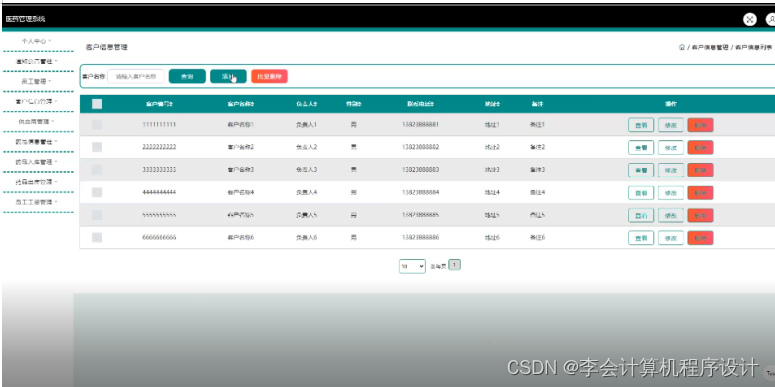Click red 删除 for 客户名称4 row
775x387 pixels.
click(x=700, y=193)
